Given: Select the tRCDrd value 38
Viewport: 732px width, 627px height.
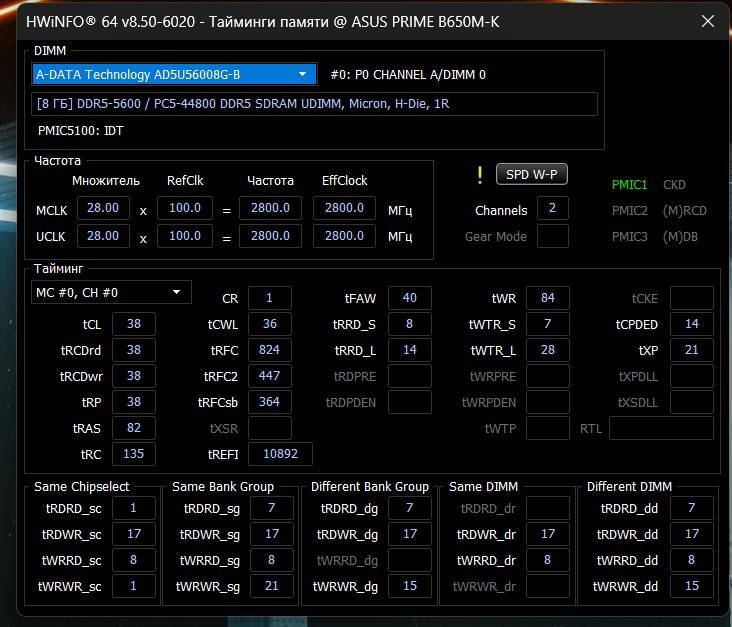Looking at the screenshot, I should [134, 350].
